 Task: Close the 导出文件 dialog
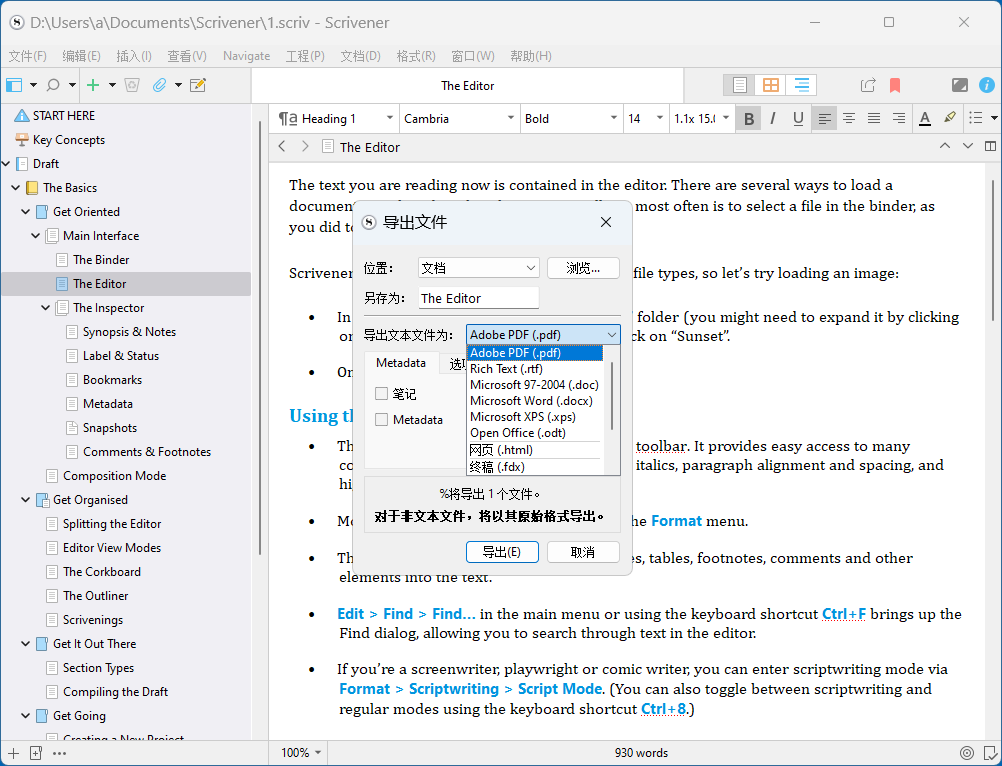[606, 222]
